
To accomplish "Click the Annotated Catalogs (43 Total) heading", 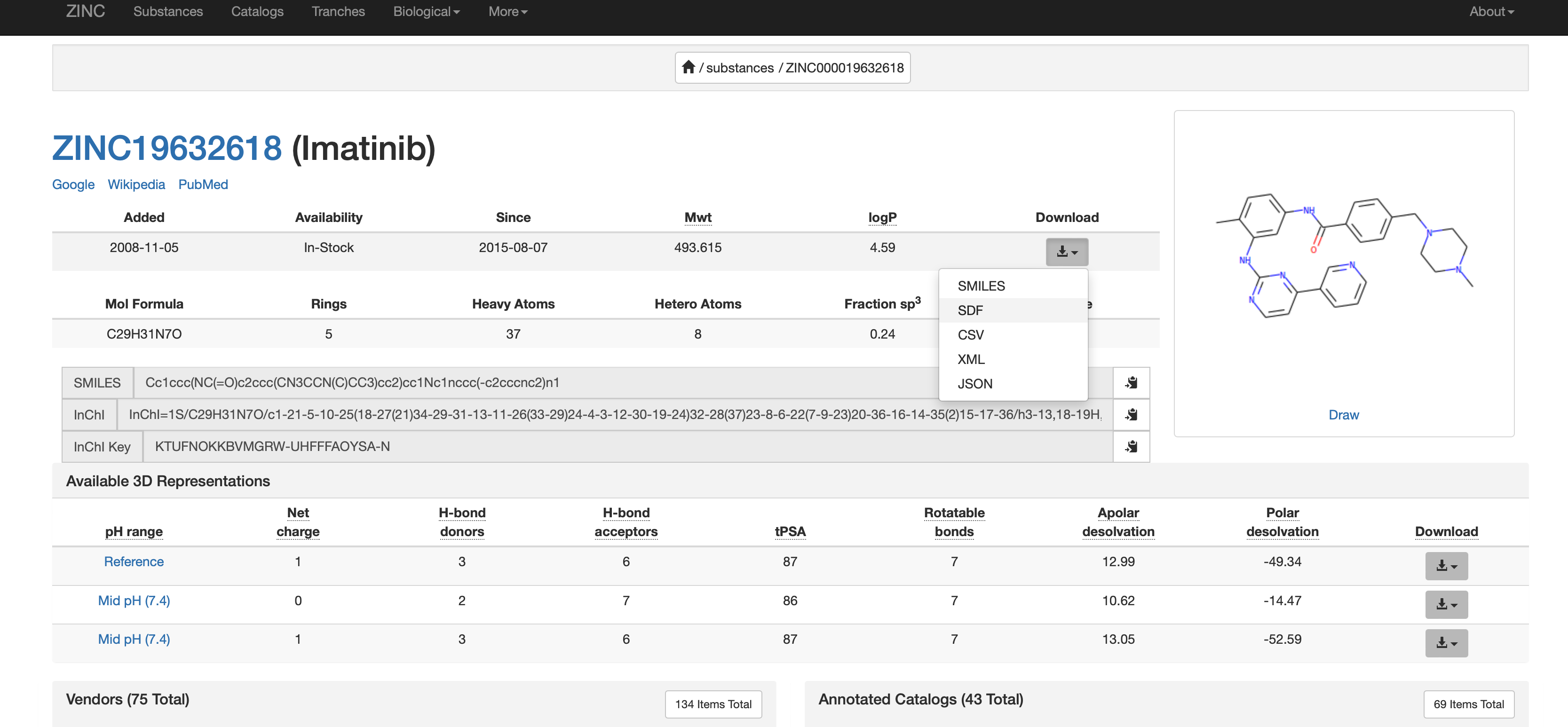I will pyautogui.click(x=920, y=700).
